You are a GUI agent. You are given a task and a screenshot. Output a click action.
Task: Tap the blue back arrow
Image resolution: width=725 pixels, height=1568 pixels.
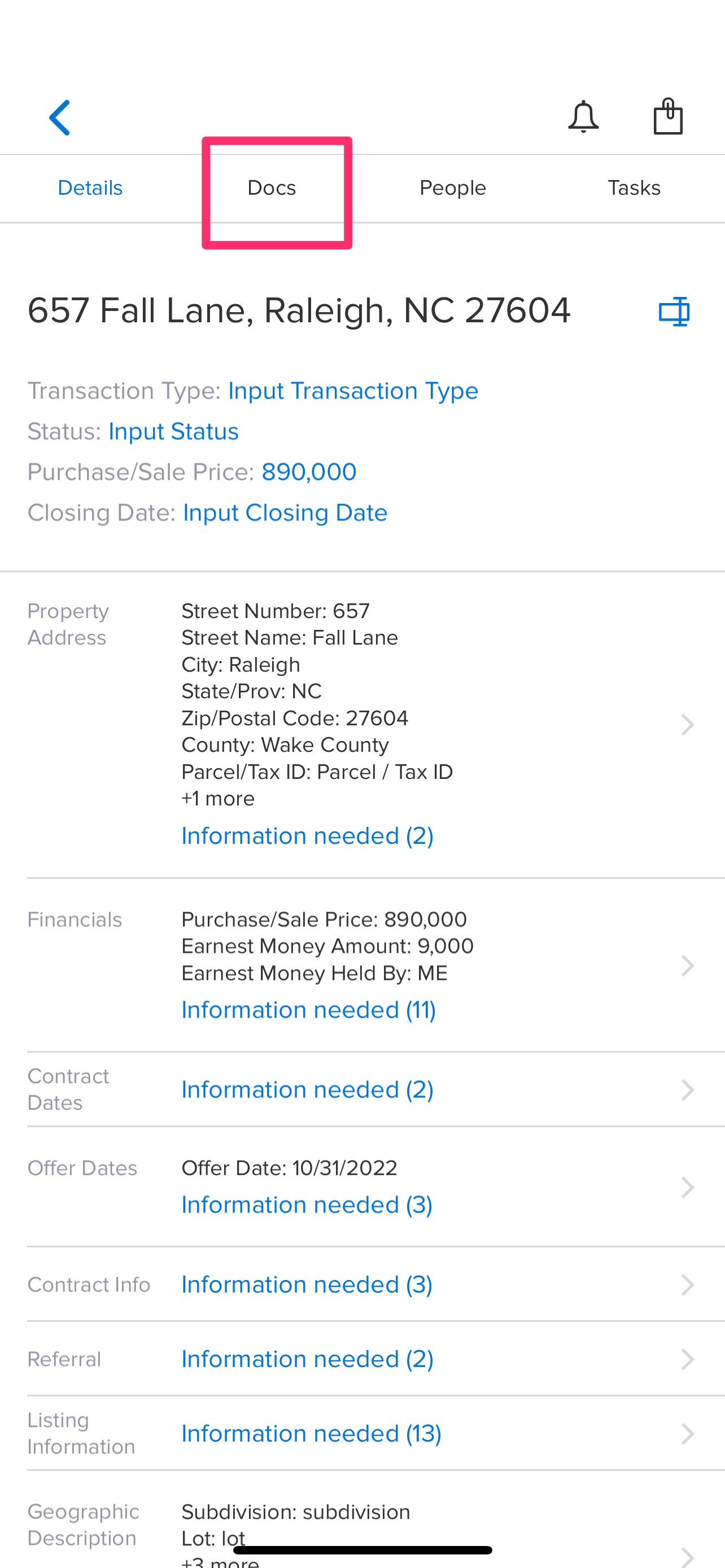tap(60, 117)
